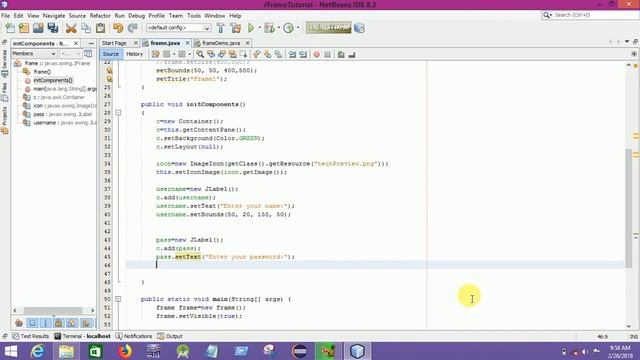640x360 pixels.
Task: Click the Cut scissors icon
Action: [x=71, y=28]
